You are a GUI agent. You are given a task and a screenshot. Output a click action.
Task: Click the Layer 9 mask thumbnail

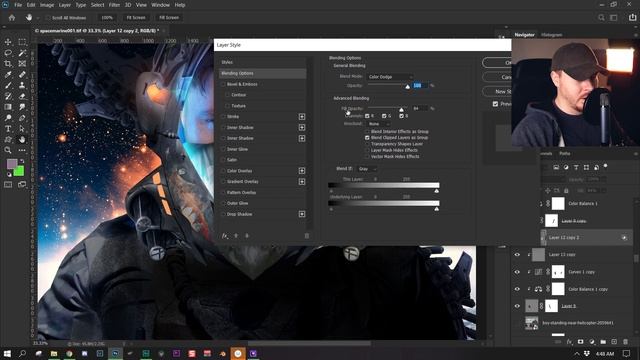click(551, 306)
